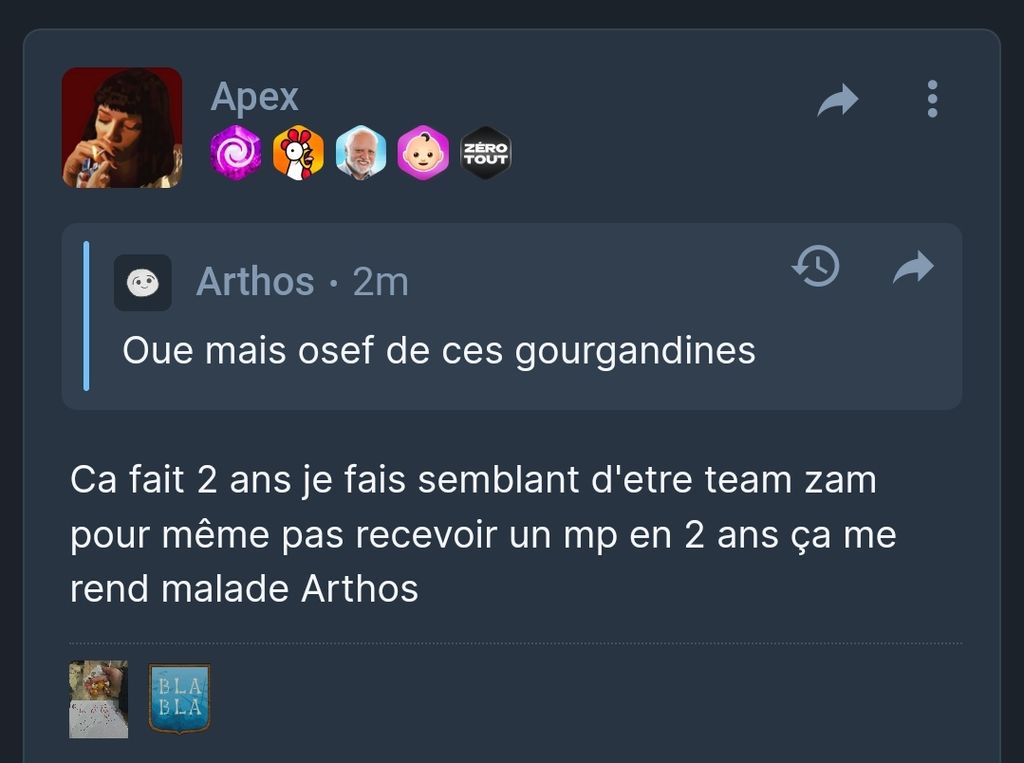Click the blue vertical bar of the quote
The height and width of the screenshot is (763, 1024).
86,316
